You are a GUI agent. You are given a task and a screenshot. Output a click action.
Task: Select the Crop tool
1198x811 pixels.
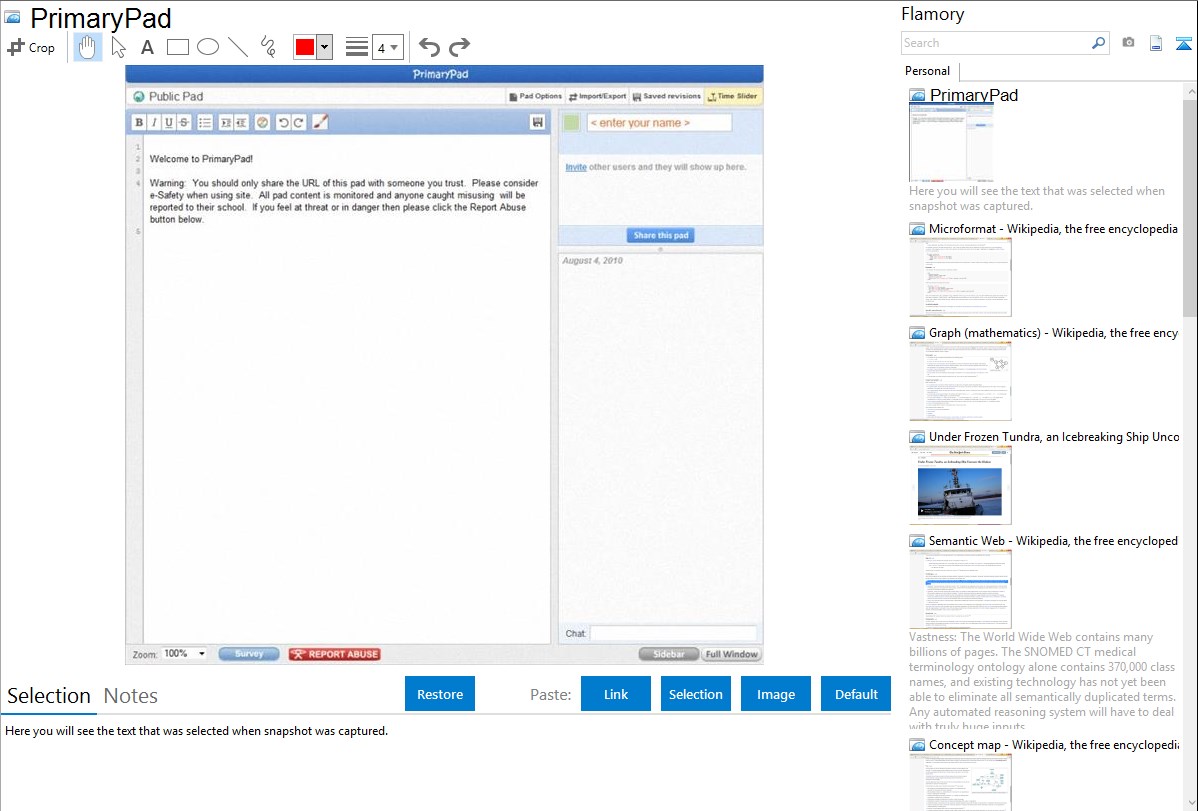(x=31, y=47)
